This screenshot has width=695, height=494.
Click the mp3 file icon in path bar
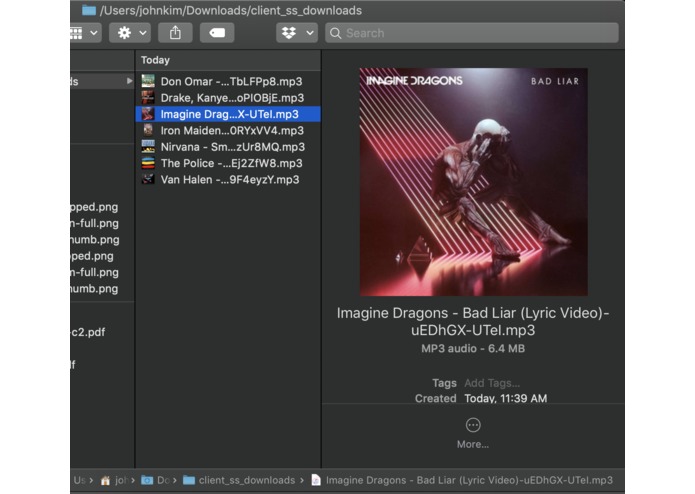pos(316,480)
